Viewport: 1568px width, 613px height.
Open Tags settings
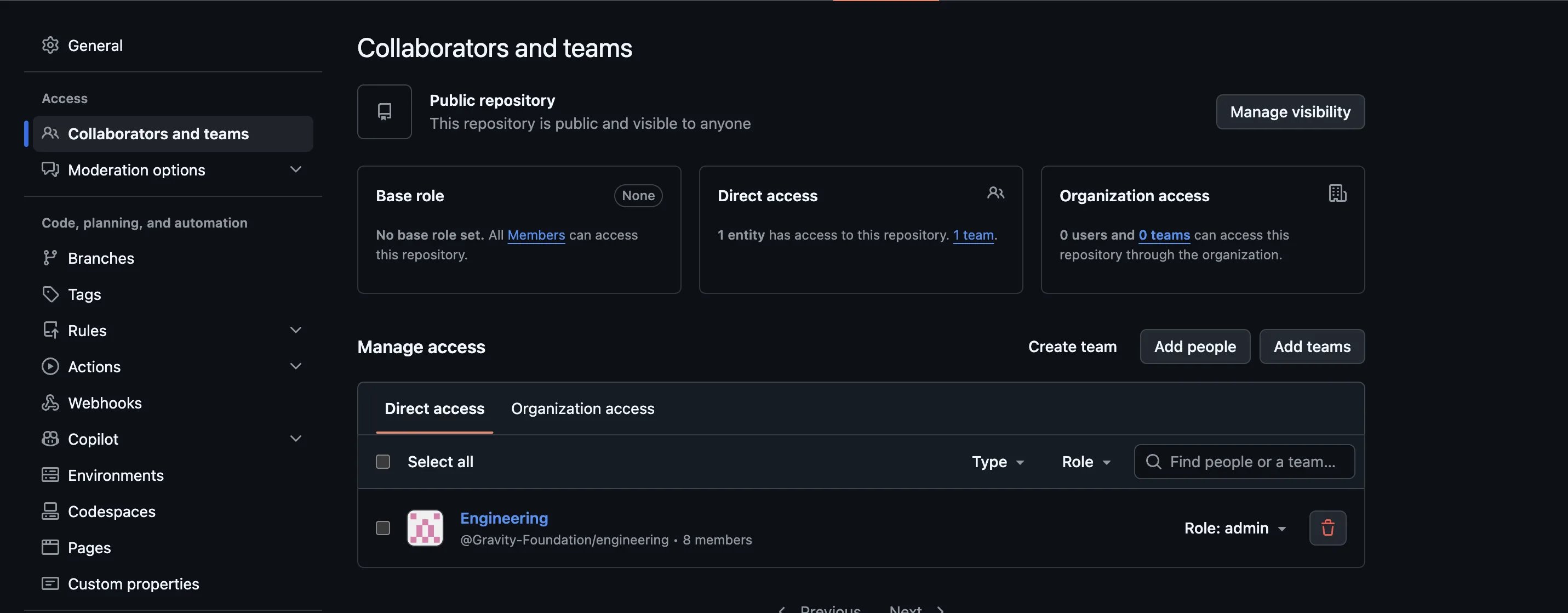173,294
